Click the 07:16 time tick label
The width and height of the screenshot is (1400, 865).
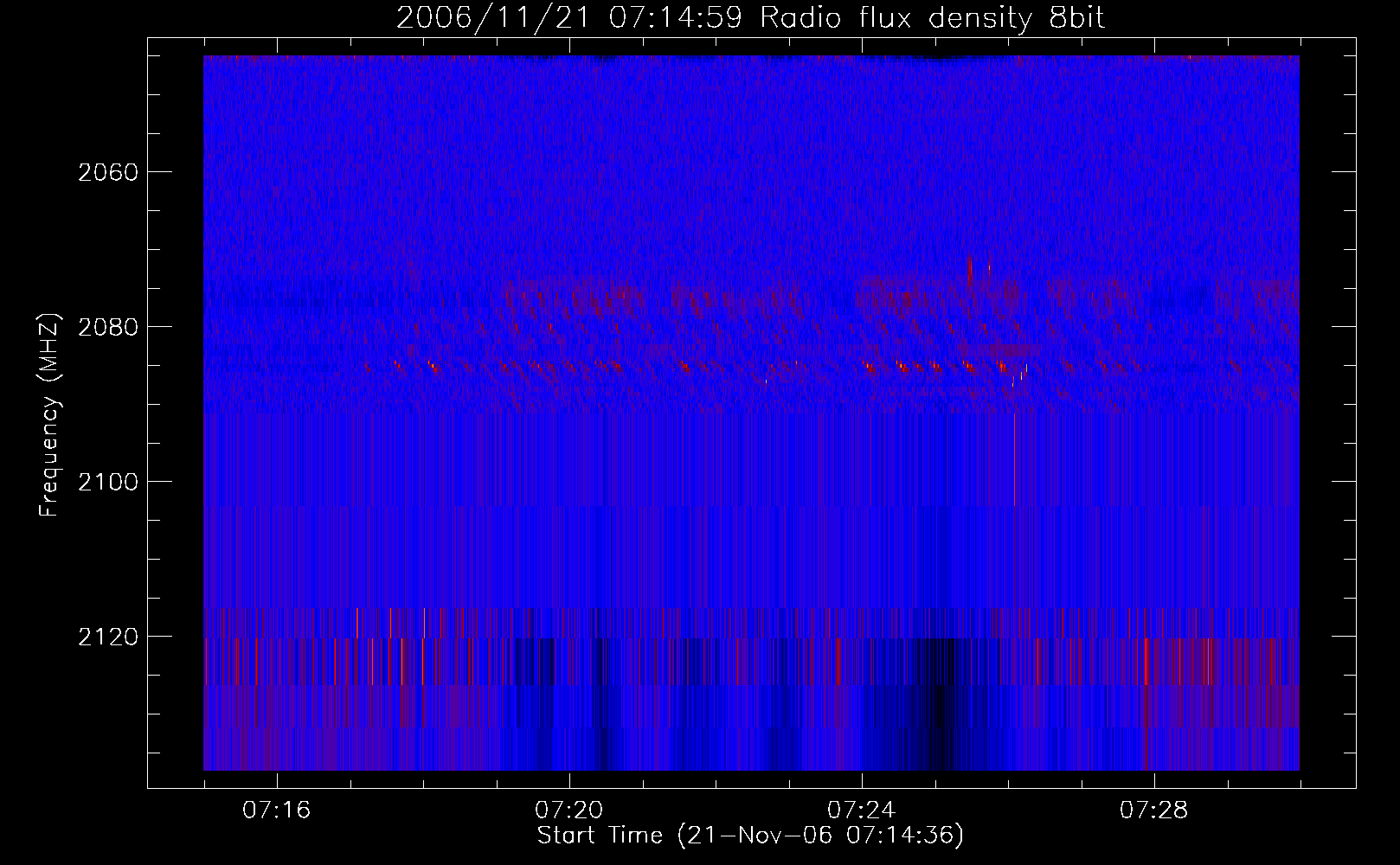click(x=277, y=811)
